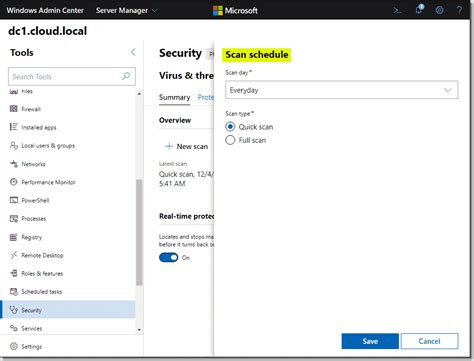Viewport: 474px width, 361px height.
Task: Click the help question mark icon
Action: (459, 10)
